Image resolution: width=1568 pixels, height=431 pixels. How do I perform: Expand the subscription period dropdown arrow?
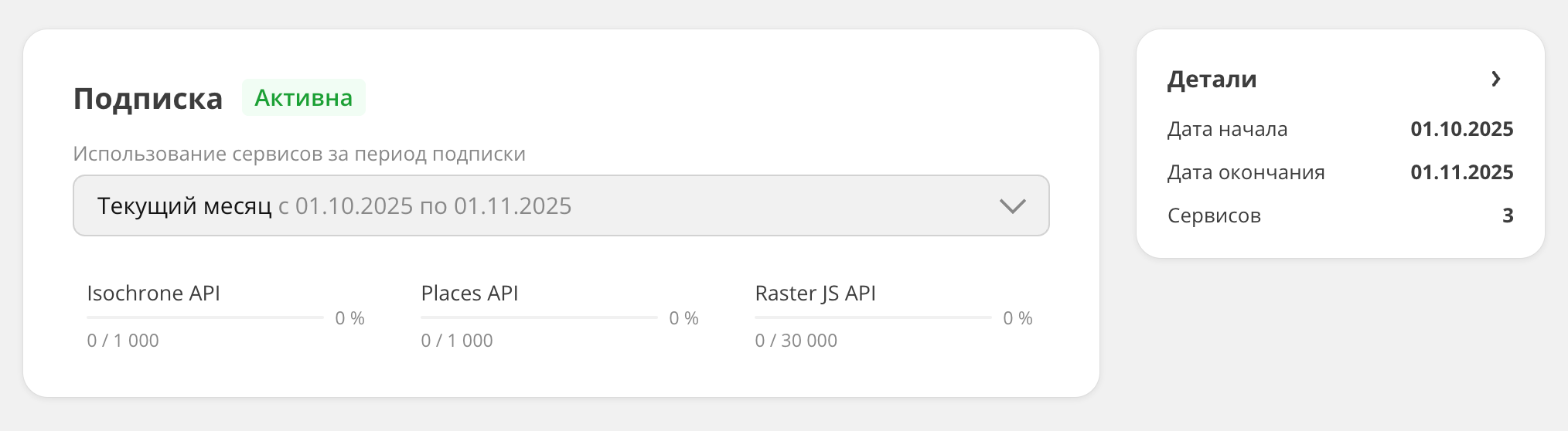click(x=1012, y=206)
